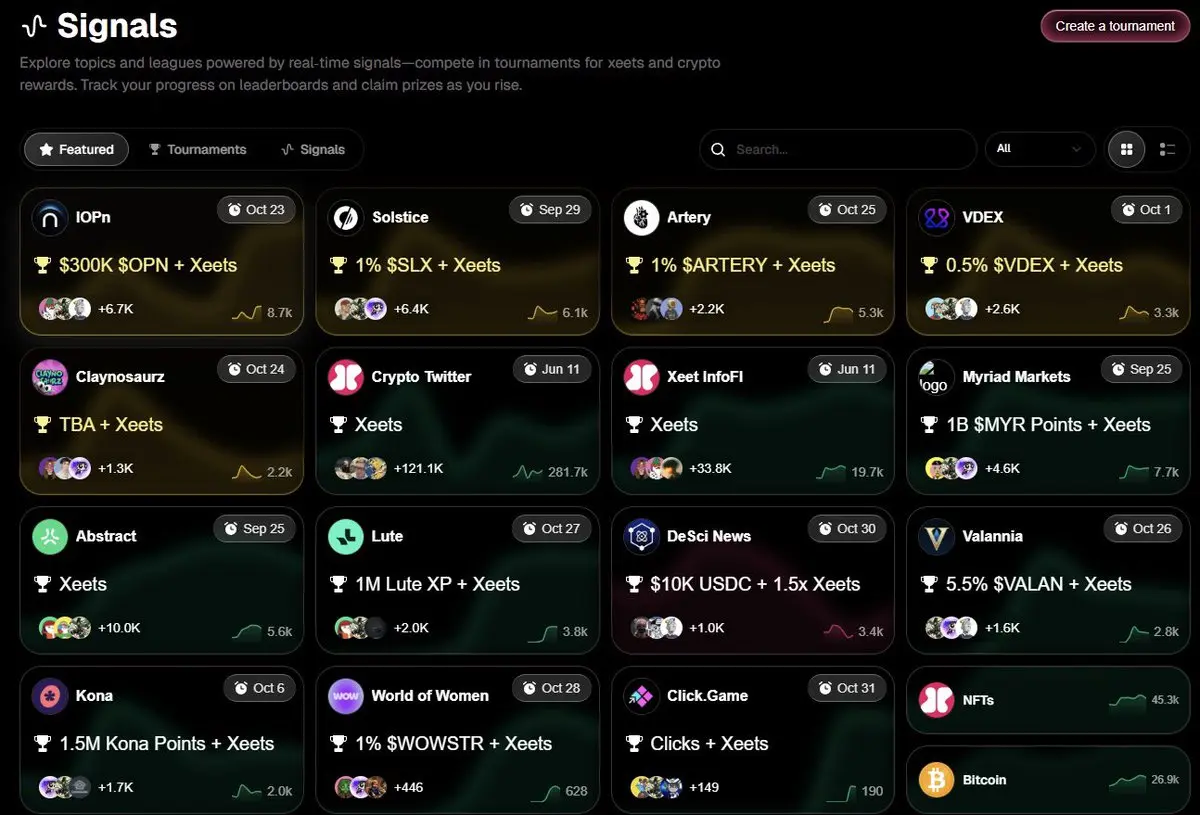Click the World of Women logo icon
Viewport: 1200px width, 815px height.
pyautogui.click(x=346, y=696)
